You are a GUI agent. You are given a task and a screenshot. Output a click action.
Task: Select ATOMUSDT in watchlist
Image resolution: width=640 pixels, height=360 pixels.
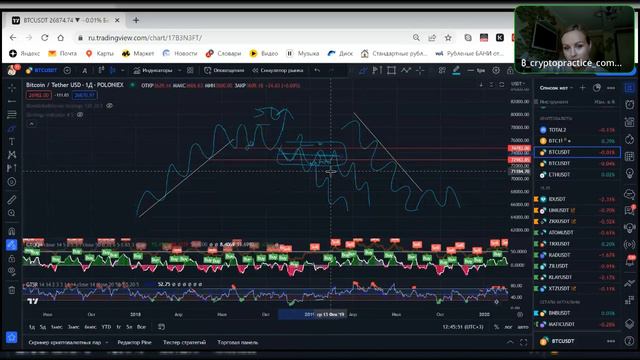coord(577,233)
